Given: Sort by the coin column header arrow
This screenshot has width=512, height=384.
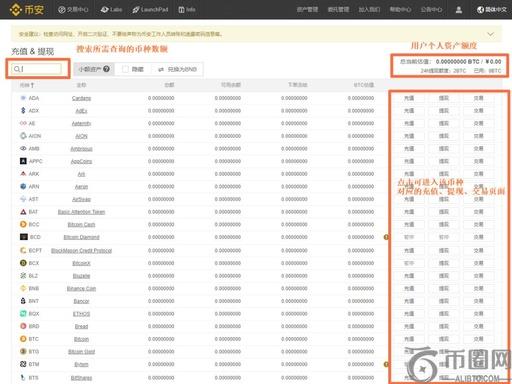Looking at the screenshot, I should (x=32, y=85).
